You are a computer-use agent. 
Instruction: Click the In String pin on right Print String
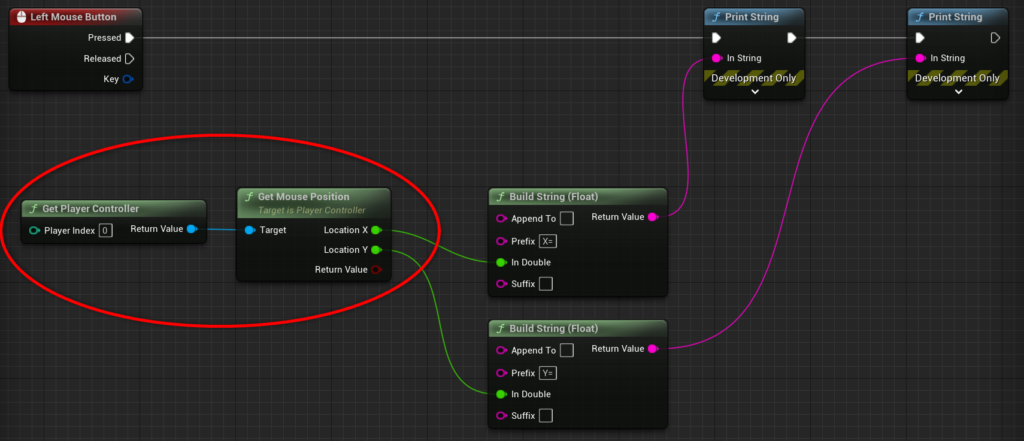(x=920, y=58)
